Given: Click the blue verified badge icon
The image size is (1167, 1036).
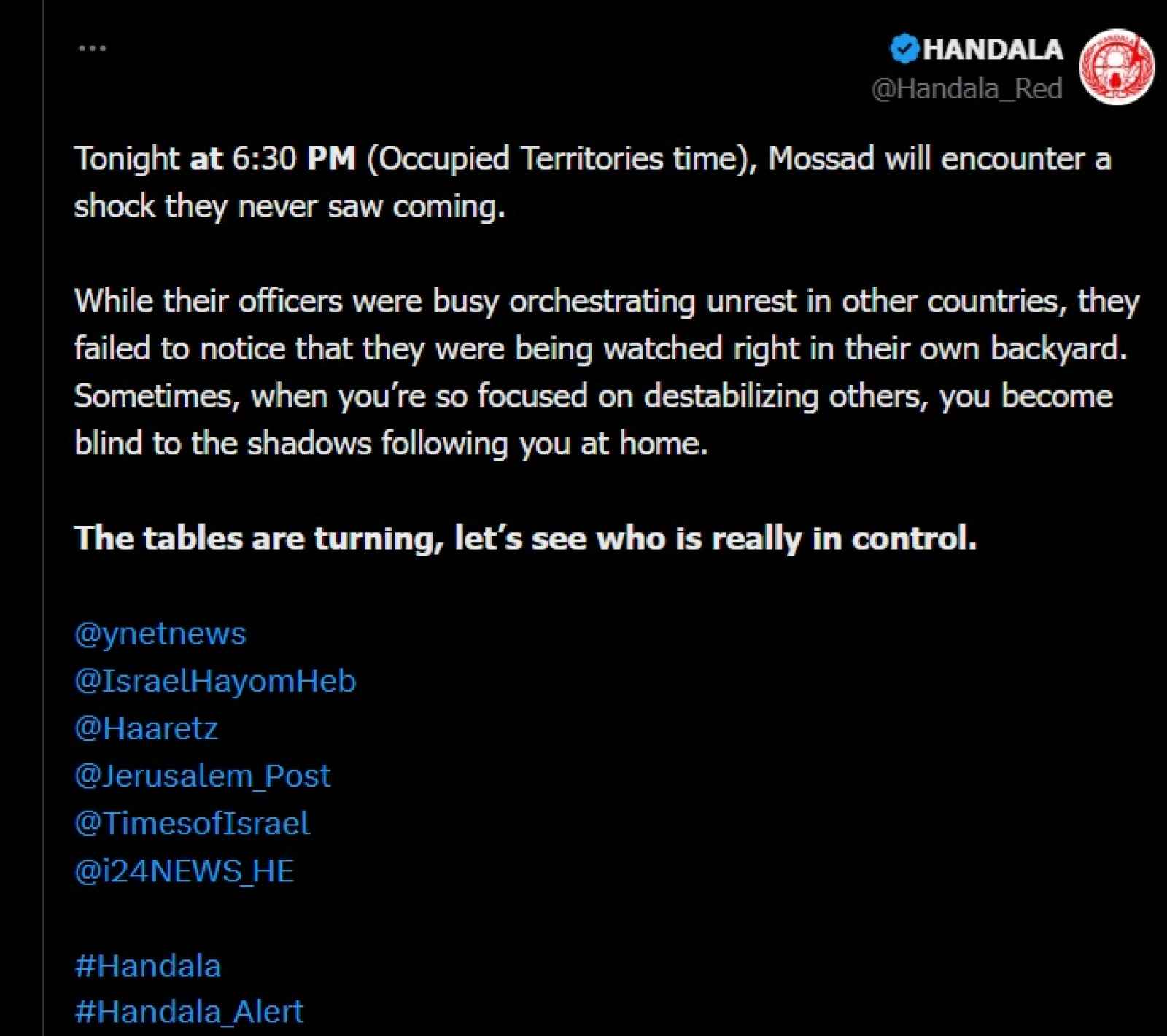Looking at the screenshot, I should pyautogui.click(x=904, y=49).
